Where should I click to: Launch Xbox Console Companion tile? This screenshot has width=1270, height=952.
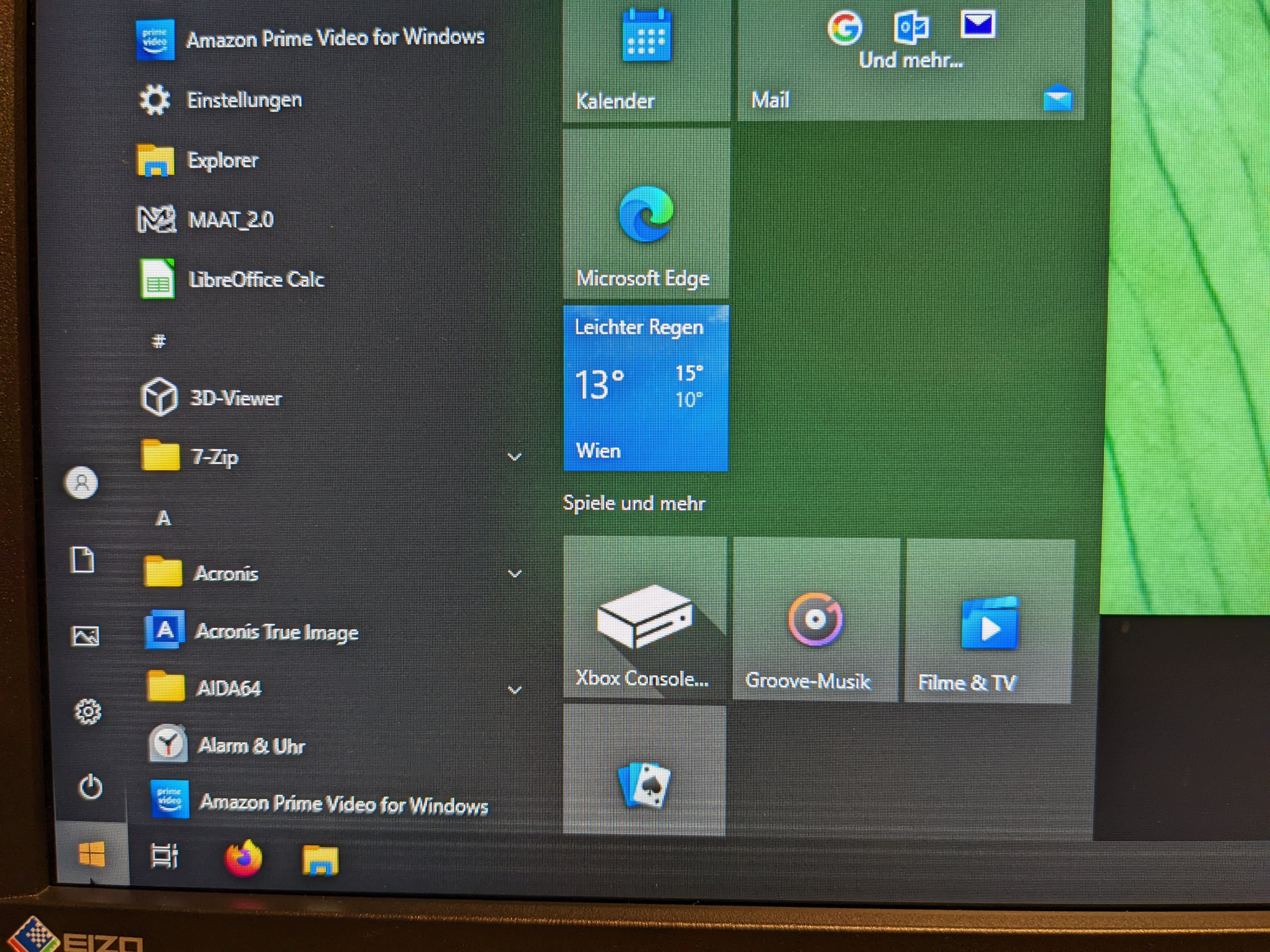pyautogui.click(x=645, y=618)
